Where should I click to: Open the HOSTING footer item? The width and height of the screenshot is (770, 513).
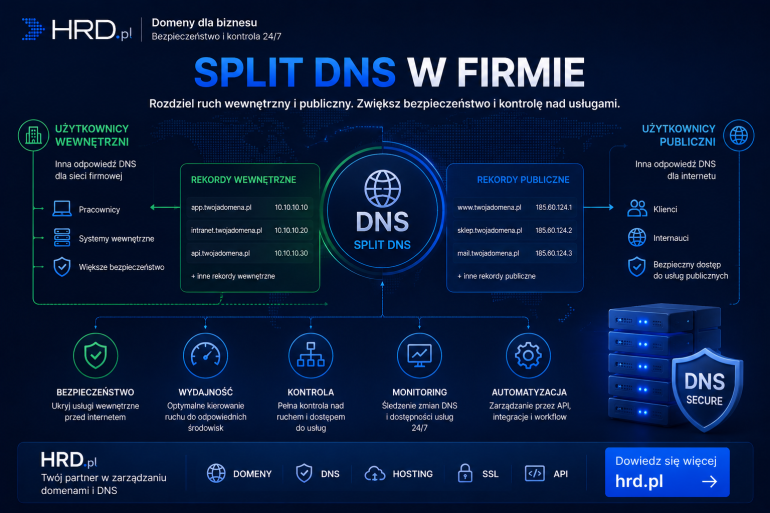click(399, 473)
